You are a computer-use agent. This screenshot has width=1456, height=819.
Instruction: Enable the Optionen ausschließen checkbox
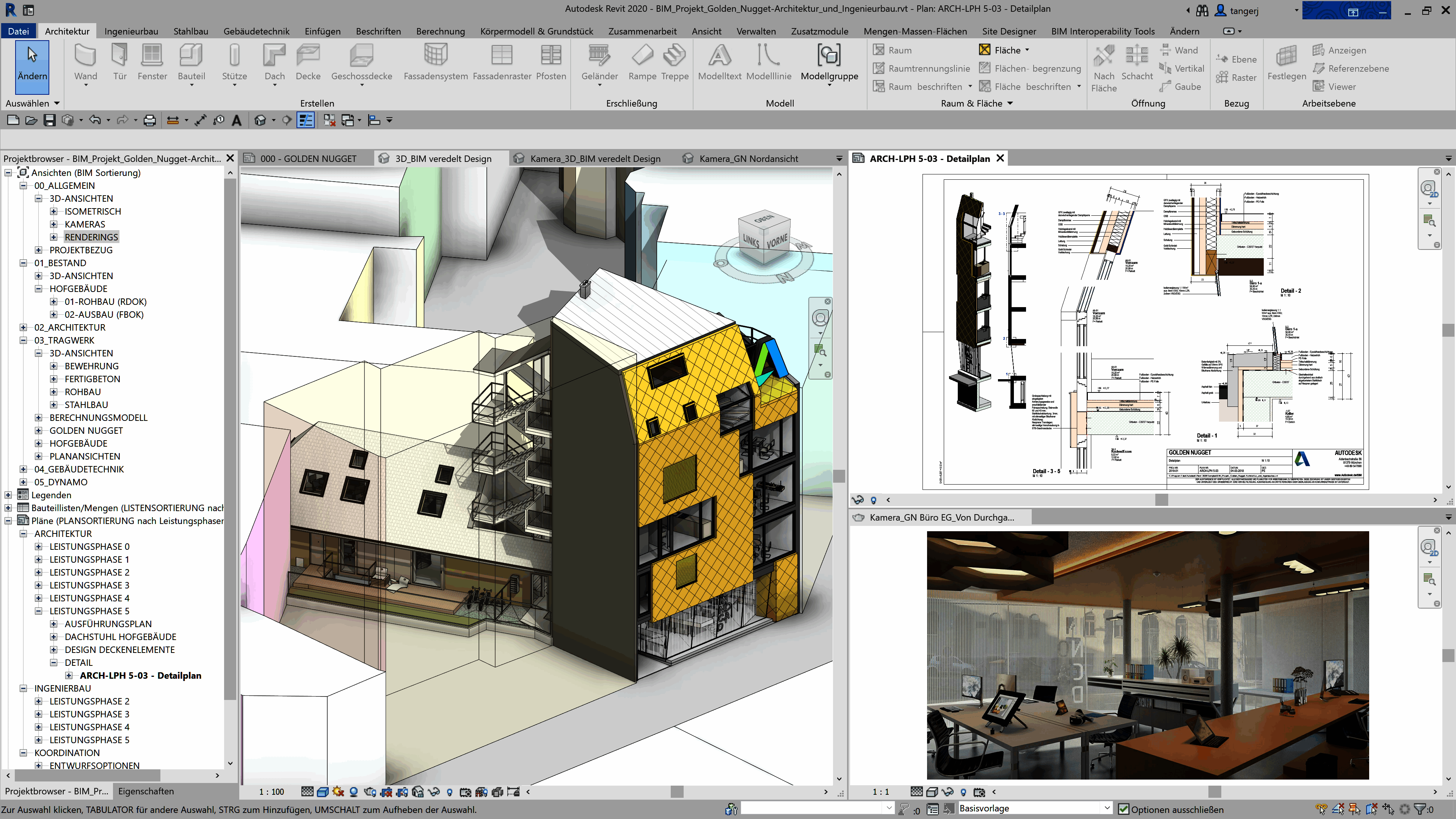(x=1123, y=809)
